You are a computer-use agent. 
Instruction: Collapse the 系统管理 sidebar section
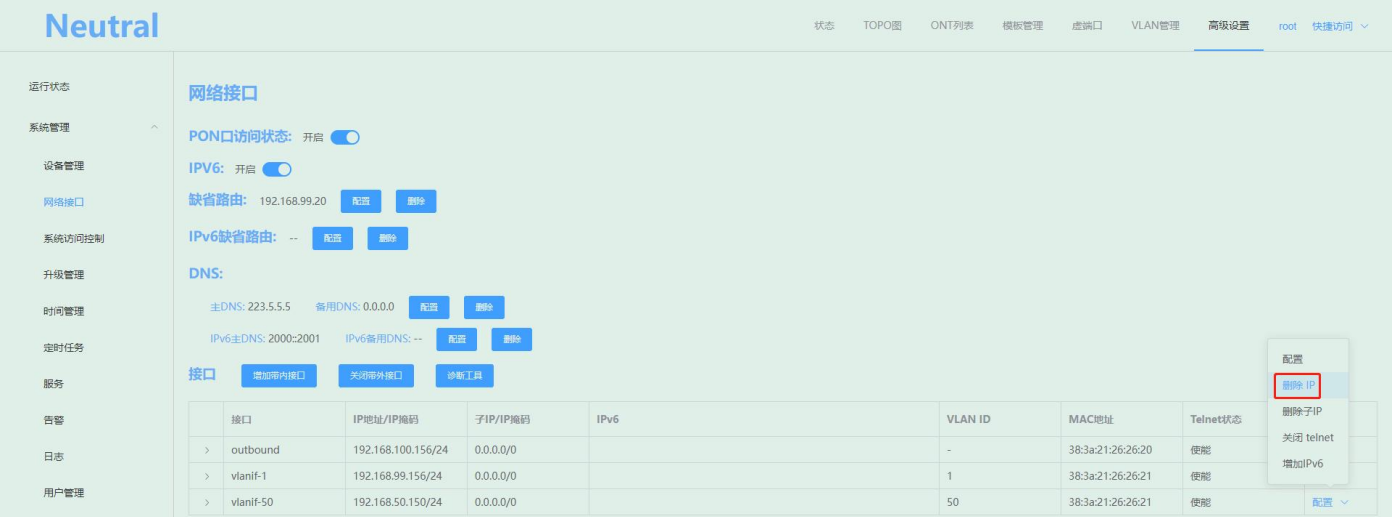(153, 127)
